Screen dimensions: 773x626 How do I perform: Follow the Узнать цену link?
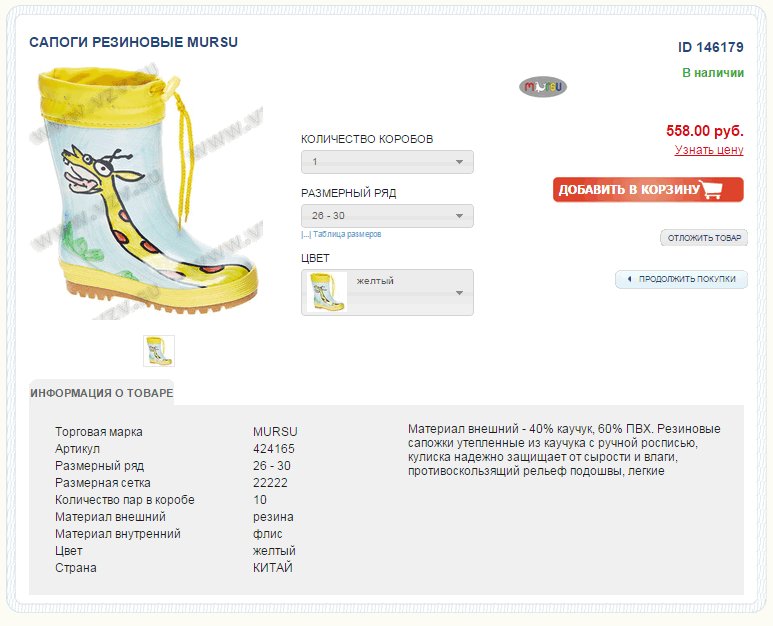pyautogui.click(x=709, y=150)
